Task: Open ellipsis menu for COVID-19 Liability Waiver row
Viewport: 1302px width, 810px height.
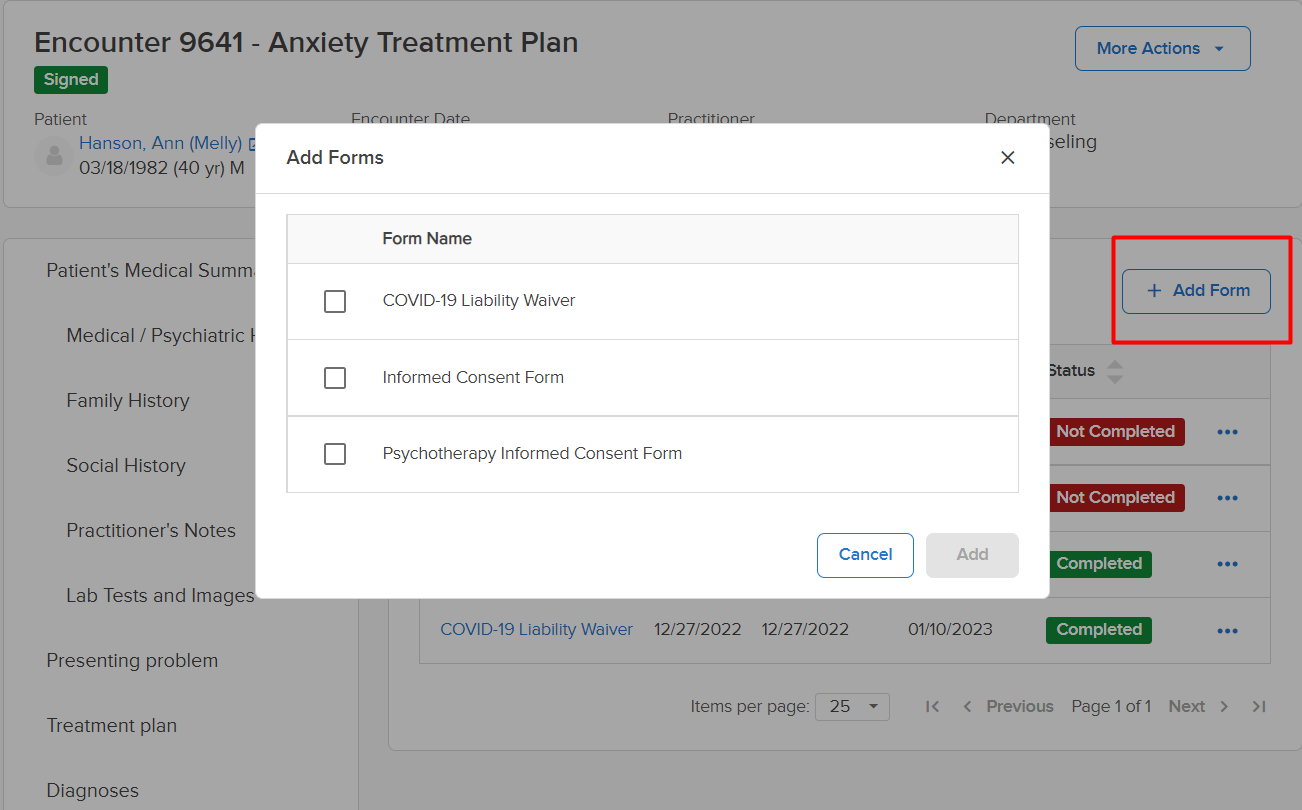Action: pyautogui.click(x=1228, y=630)
